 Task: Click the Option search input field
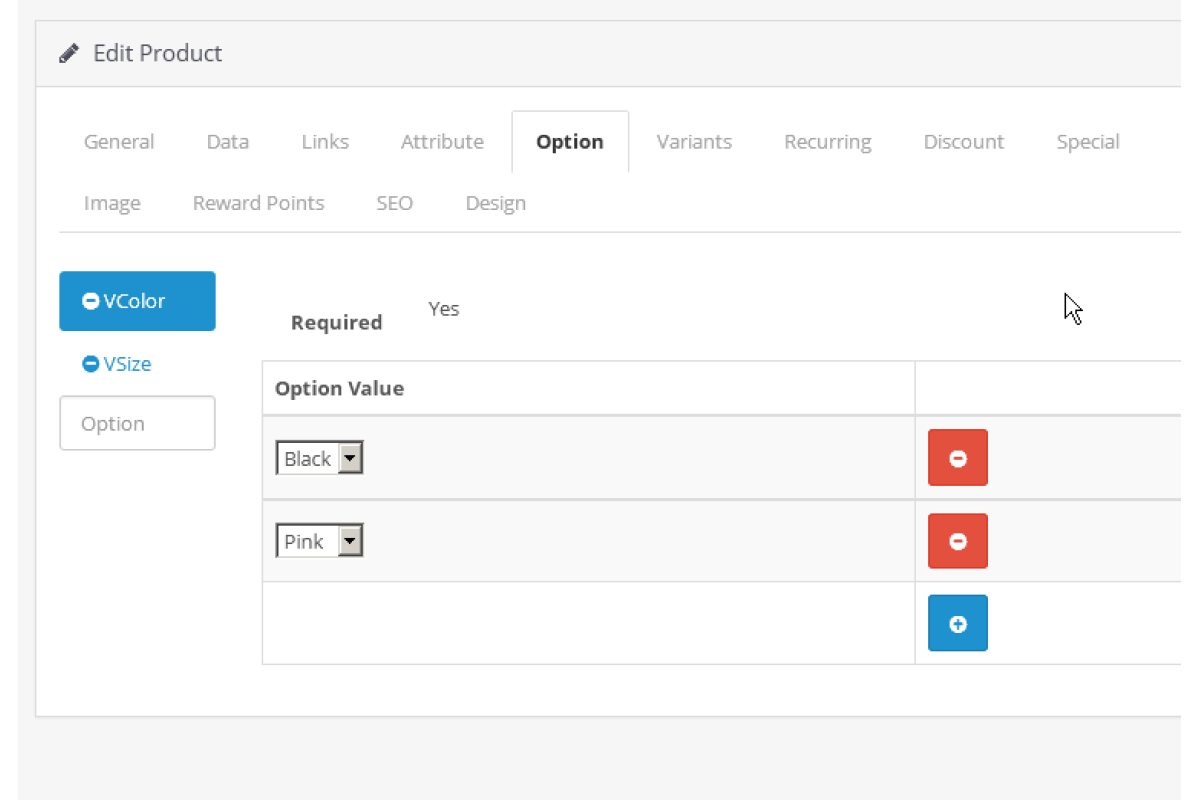click(x=137, y=424)
